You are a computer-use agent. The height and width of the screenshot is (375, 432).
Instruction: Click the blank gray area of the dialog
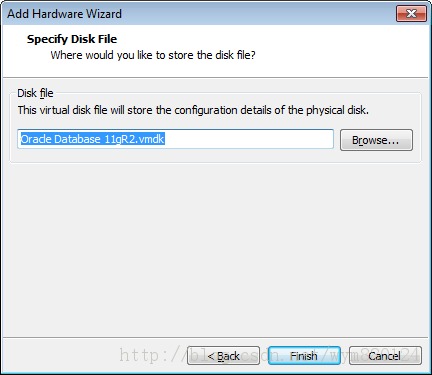tap(216, 250)
